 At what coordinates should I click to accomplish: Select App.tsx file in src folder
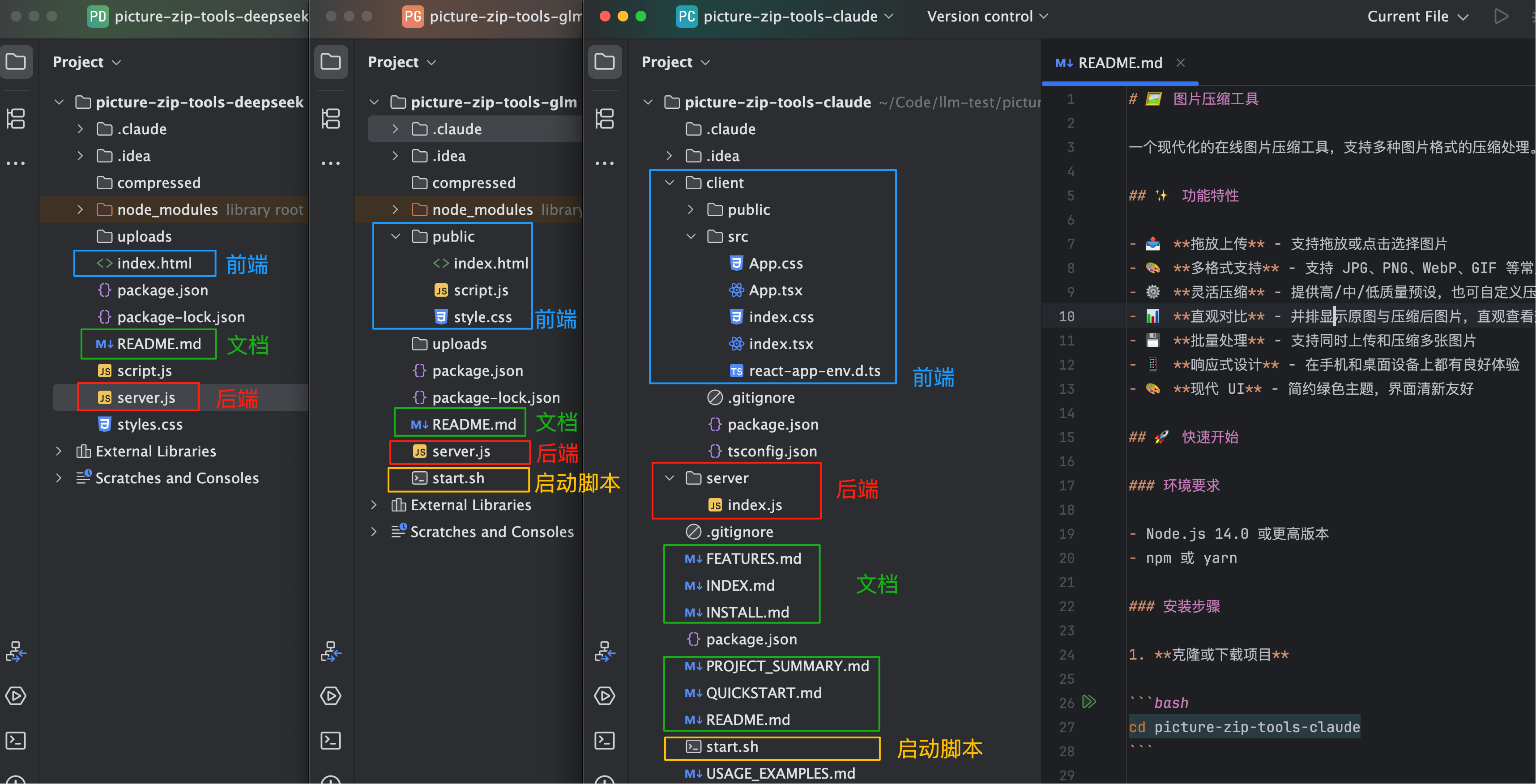coord(775,290)
